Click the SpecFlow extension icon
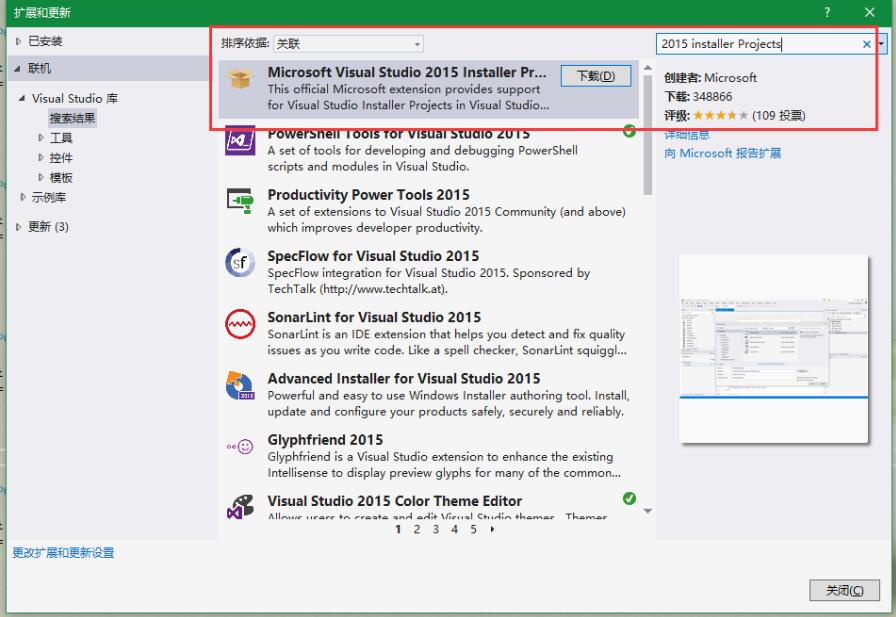The width and height of the screenshot is (896, 617). [x=239, y=263]
